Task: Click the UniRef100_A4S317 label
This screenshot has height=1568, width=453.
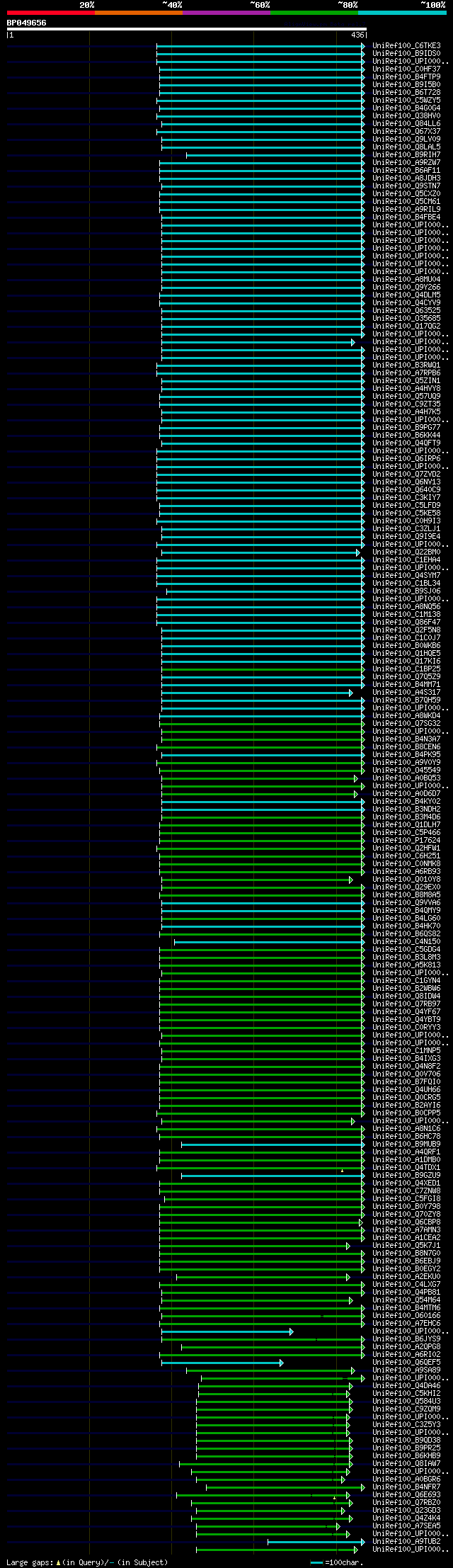Action: pyautogui.click(x=406, y=693)
